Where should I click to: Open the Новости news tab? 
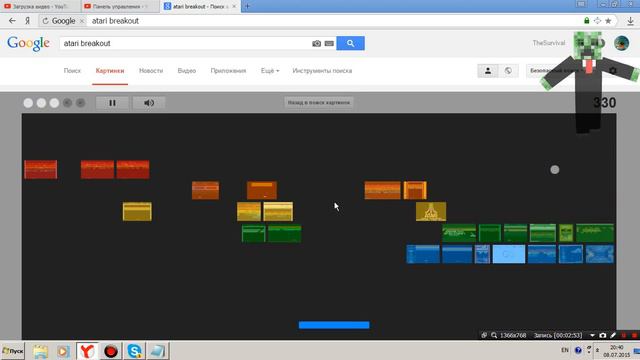pyautogui.click(x=151, y=71)
